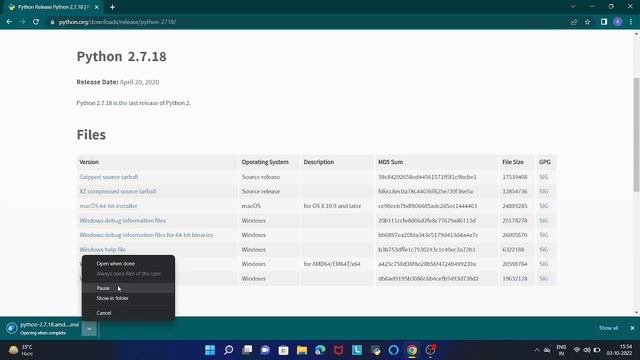
Task: Open debug information files for 64-bit binaries
Action: click(x=146, y=235)
